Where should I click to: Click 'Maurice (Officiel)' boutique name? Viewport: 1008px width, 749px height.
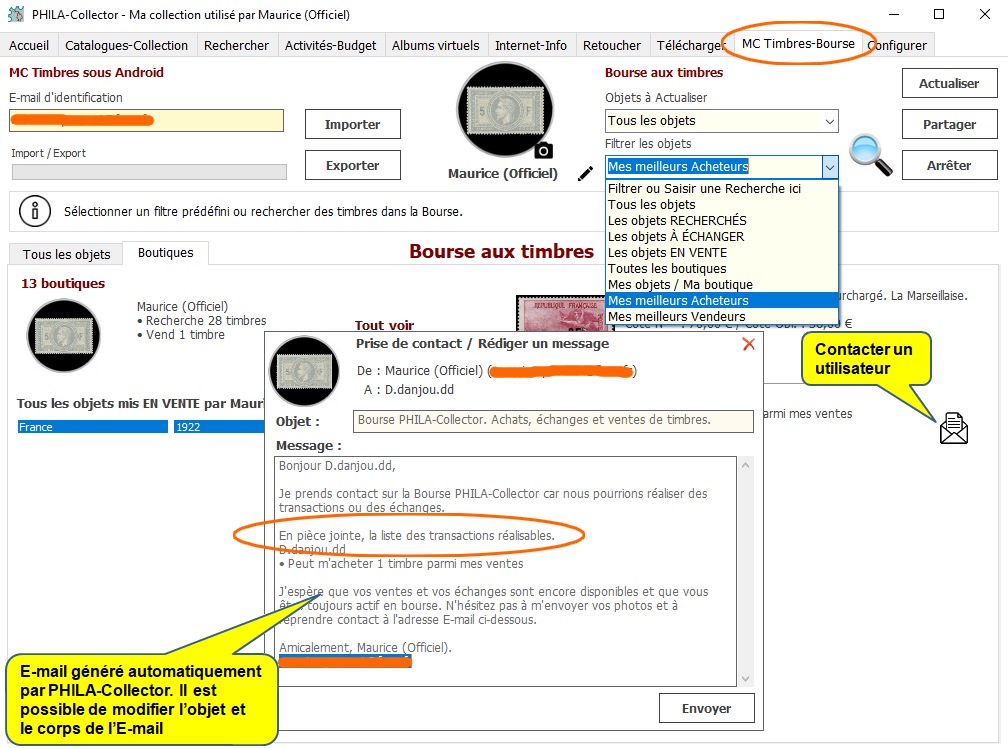pos(183,307)
